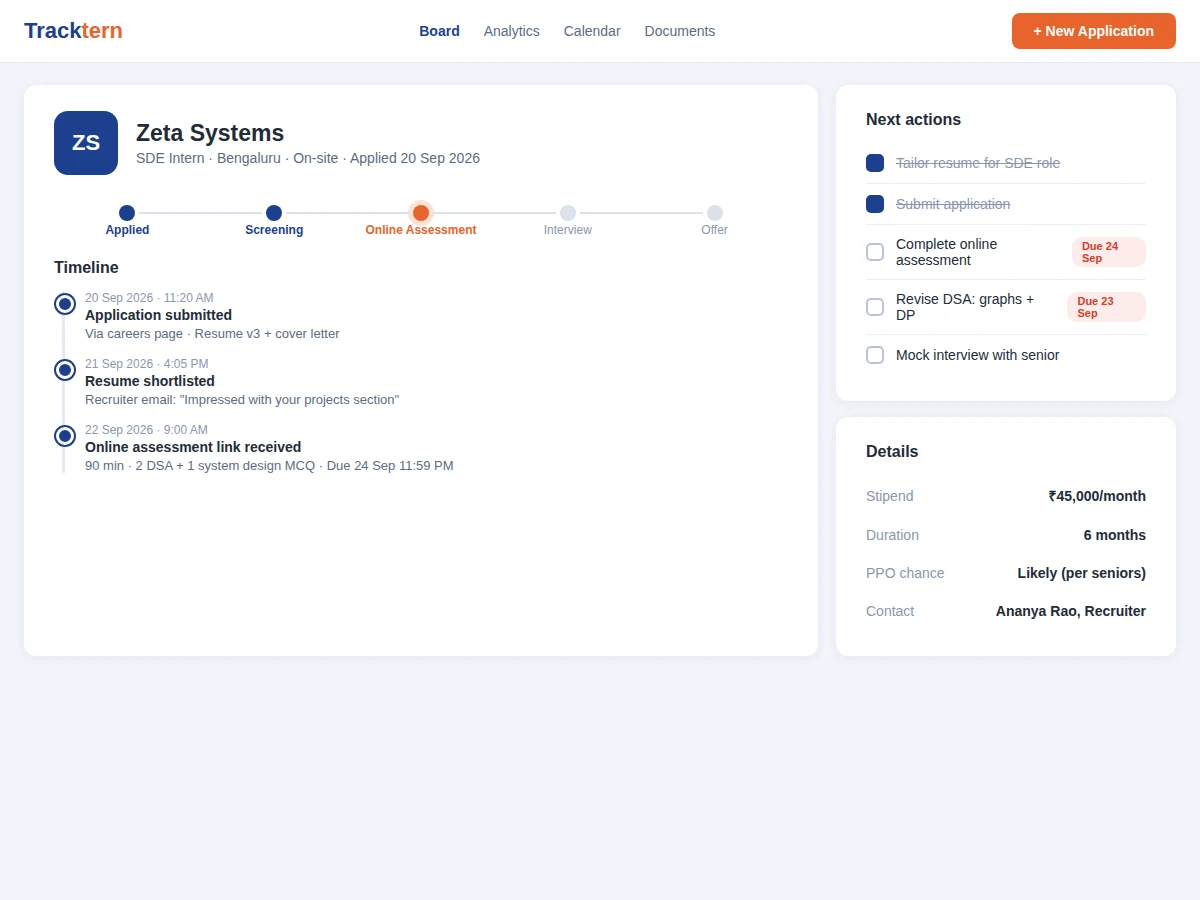Click the New Application button

pos(1094,31)
